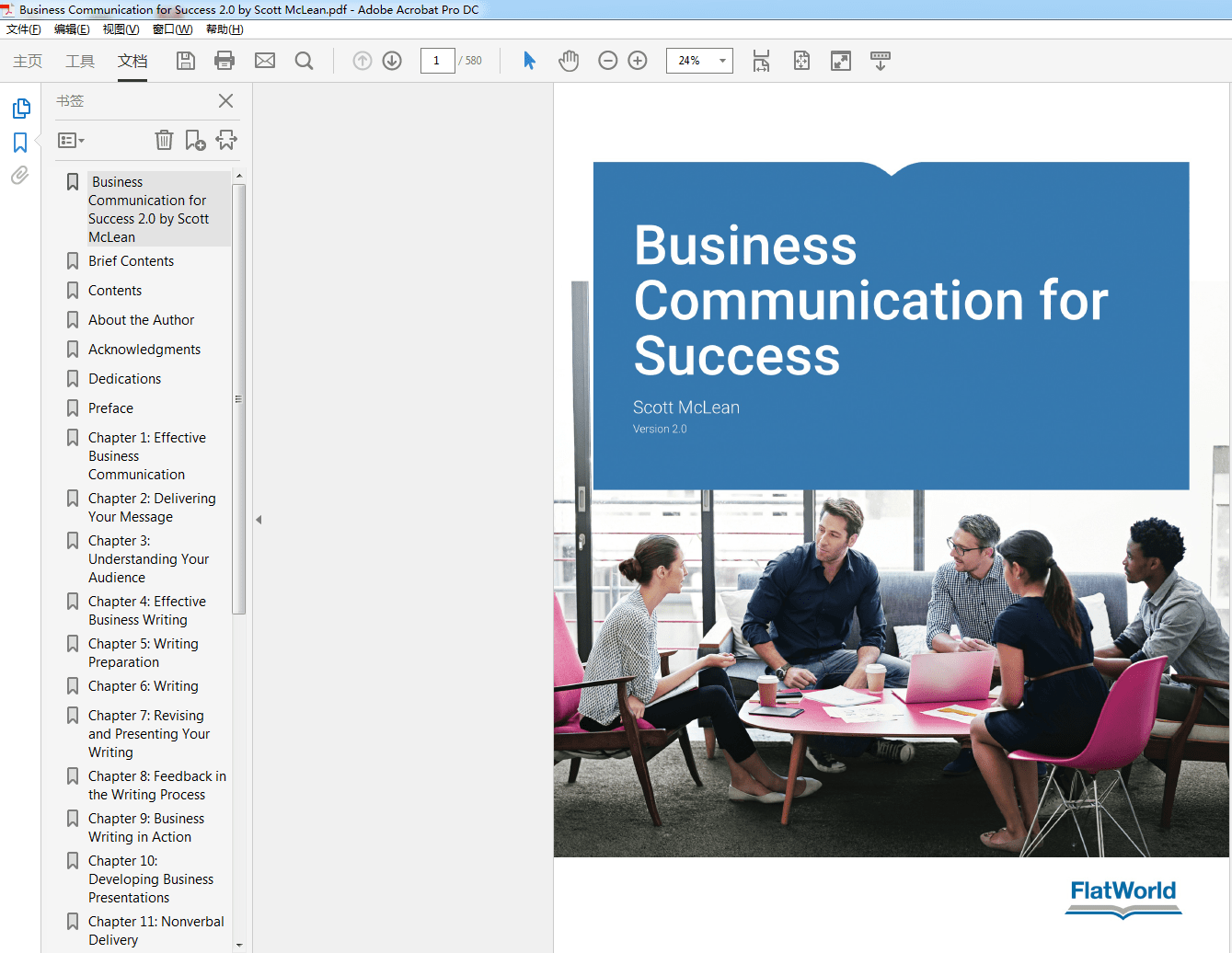Switch to the 工具 tab
Screen dimensions: 1232x953
click(79, 62)
